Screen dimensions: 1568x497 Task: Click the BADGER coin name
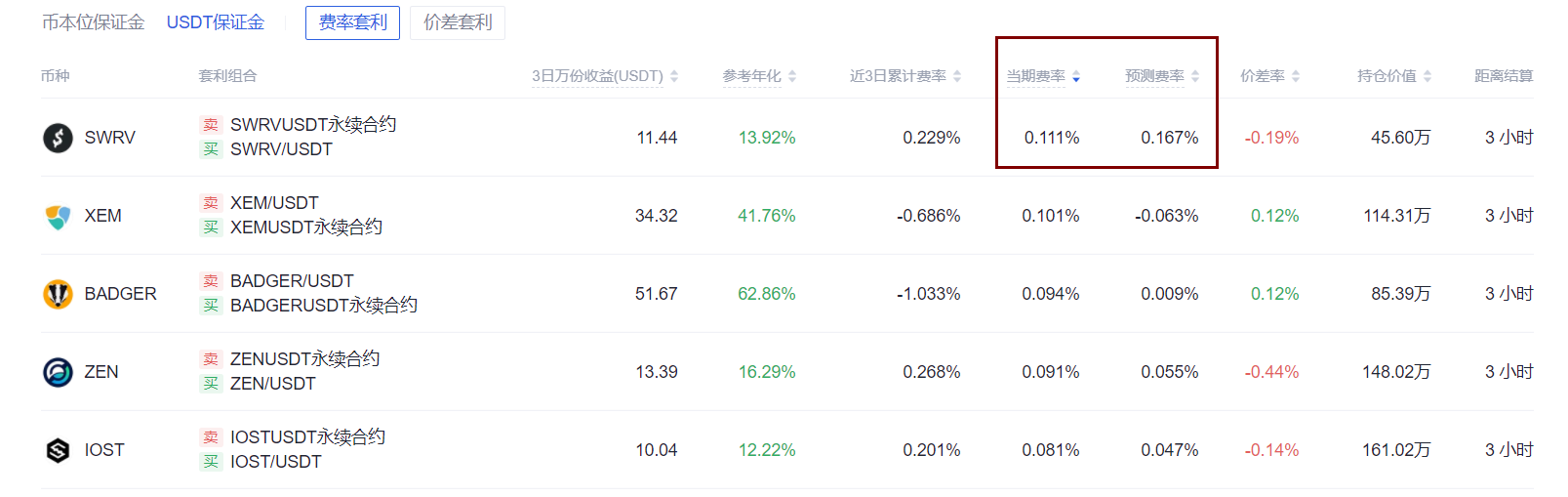point(121,294)
